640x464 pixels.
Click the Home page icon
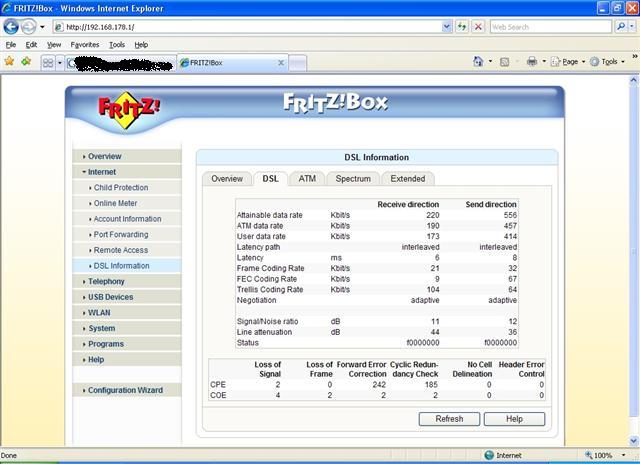coord(478,62)
